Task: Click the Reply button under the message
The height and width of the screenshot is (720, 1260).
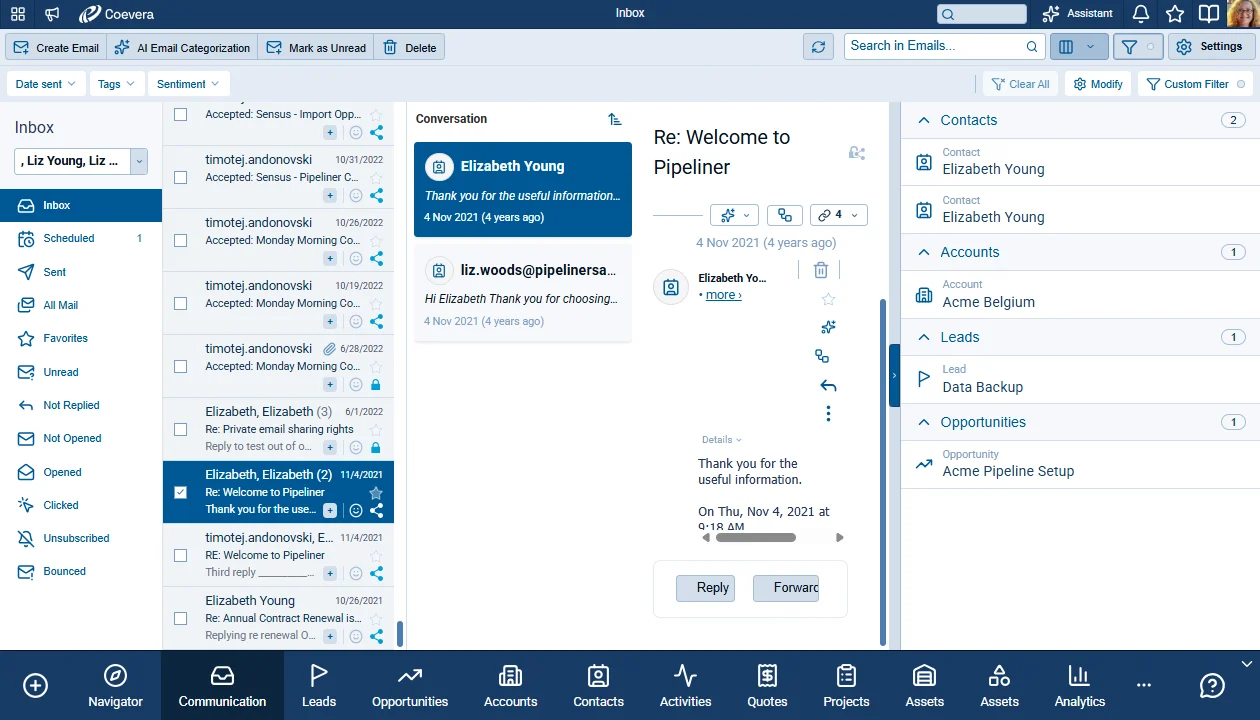Action: tap(705, 588)
